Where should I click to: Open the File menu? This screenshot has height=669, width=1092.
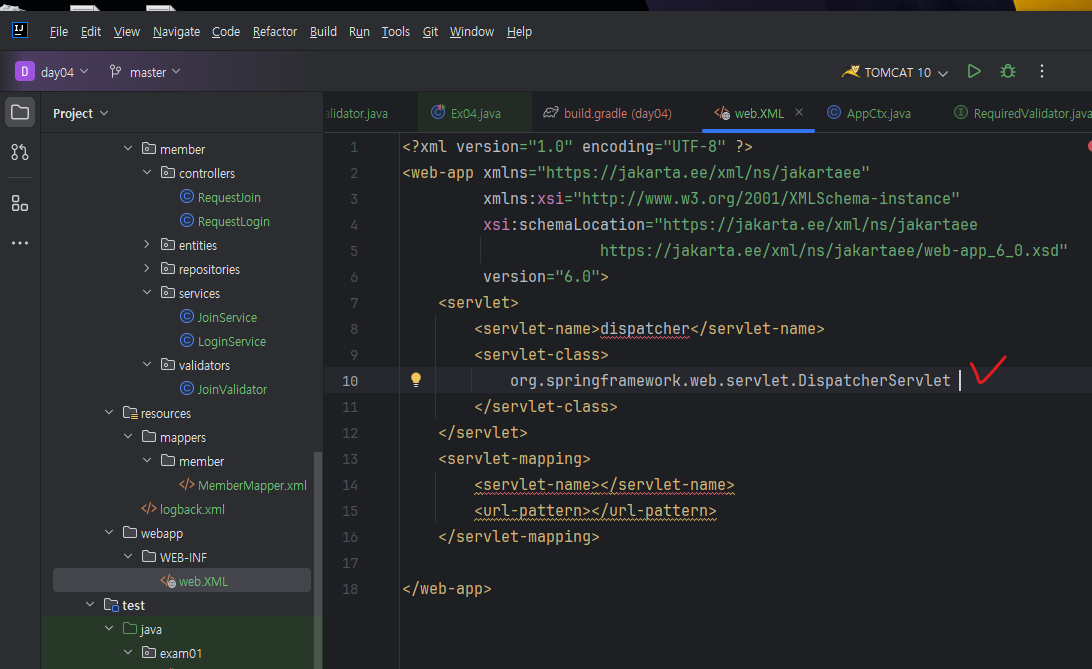(x=59, y=31)
